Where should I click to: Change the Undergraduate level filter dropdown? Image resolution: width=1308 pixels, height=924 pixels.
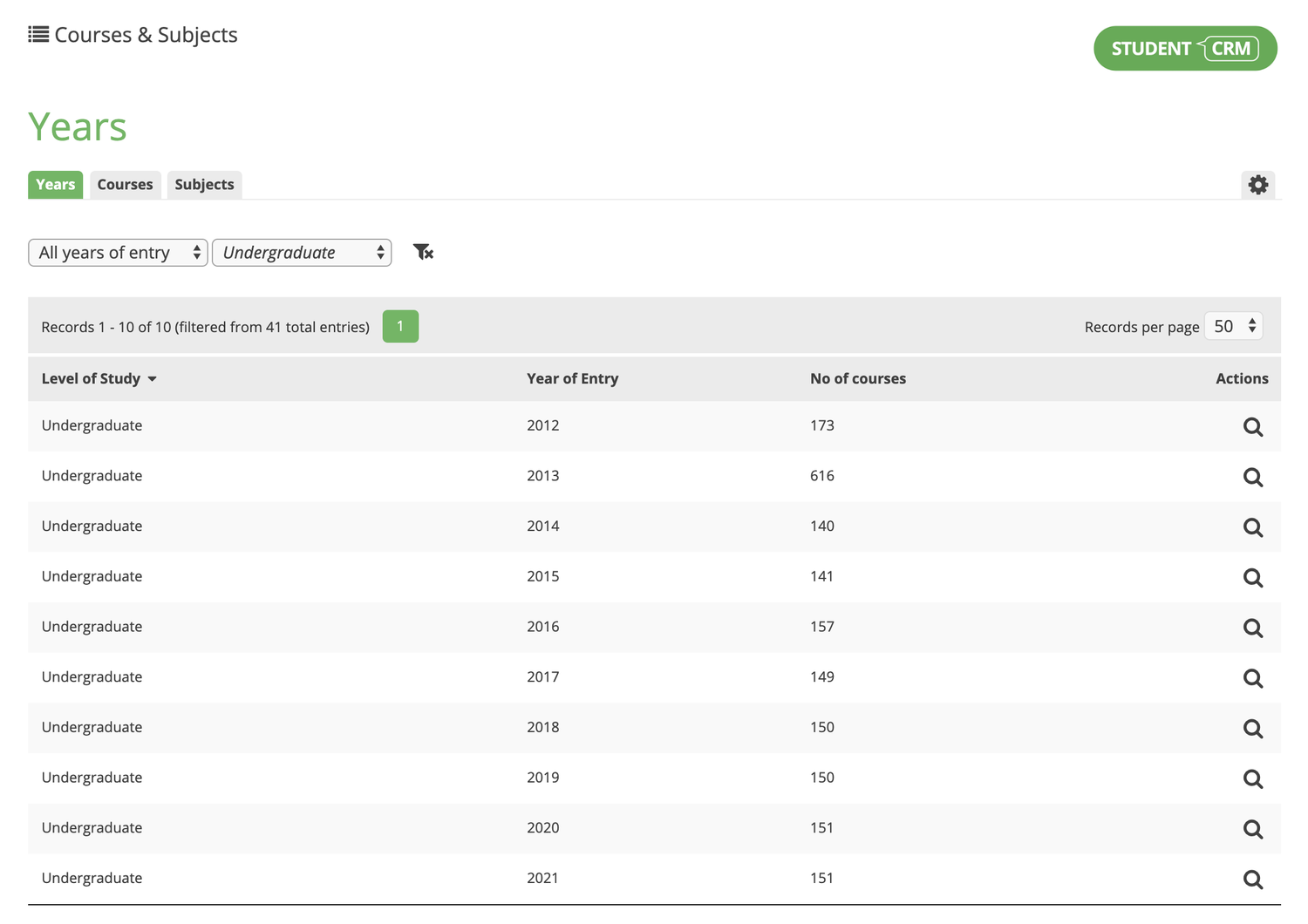click(x=302, y=252)
